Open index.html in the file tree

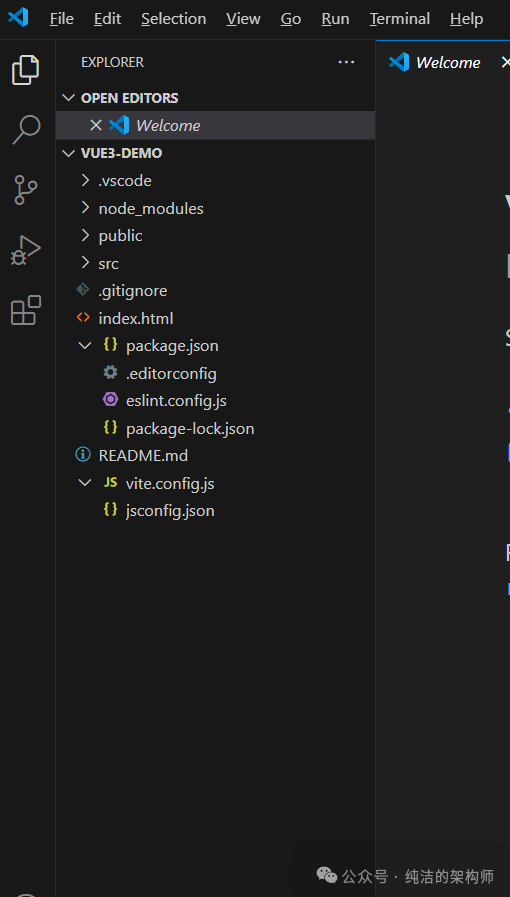tap(136, 318)
